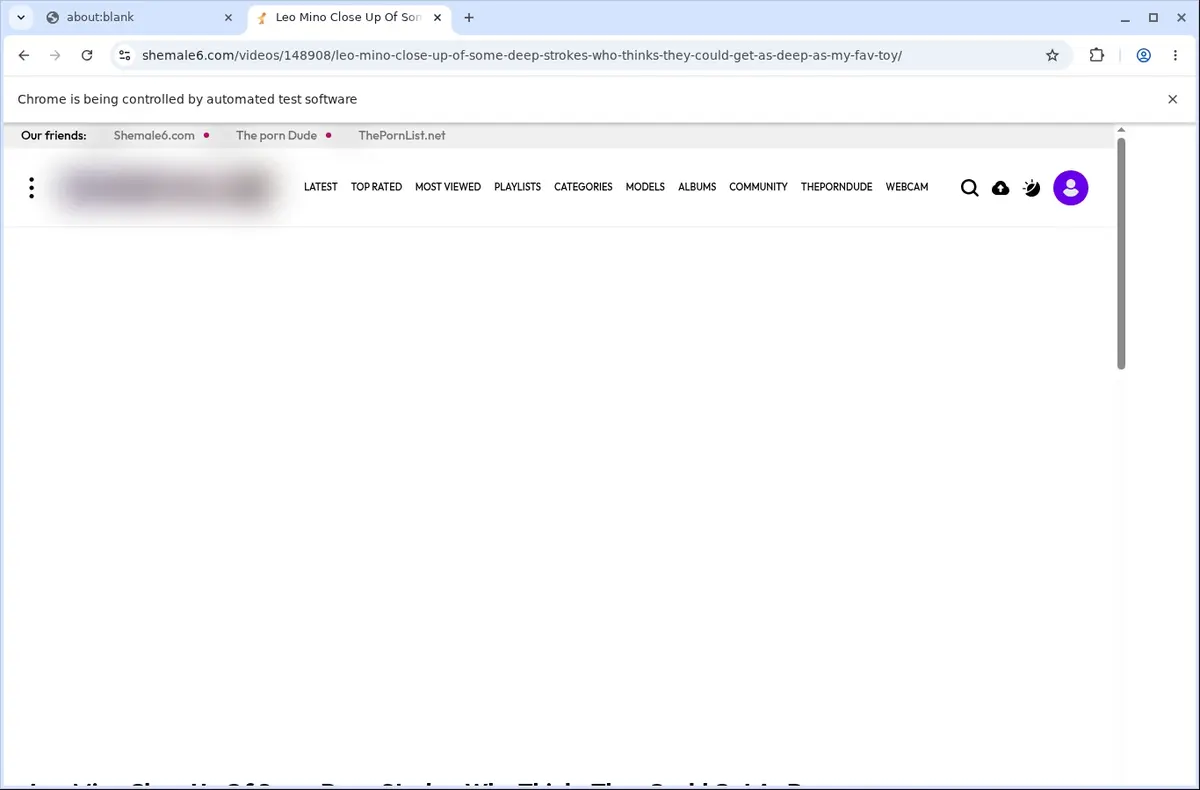
Task: Close the Leo Mino video tab
Action: pyautogui.click(x=438, y=17)
